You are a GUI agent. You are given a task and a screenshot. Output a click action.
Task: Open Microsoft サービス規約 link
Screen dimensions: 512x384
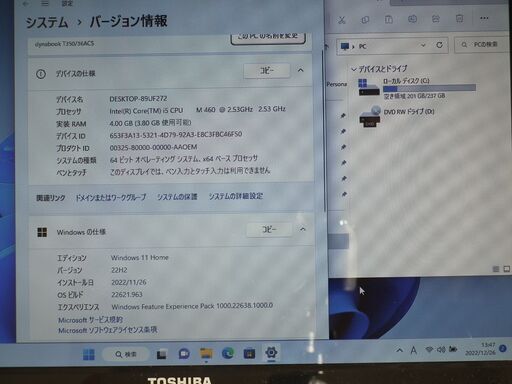click(x=90, y=320)
